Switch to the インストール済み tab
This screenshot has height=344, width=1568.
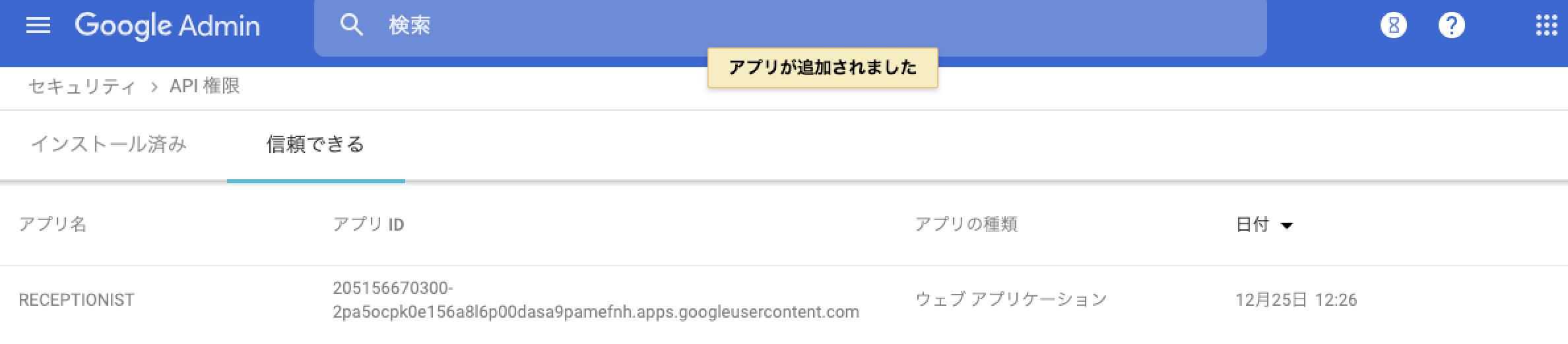[109, 144]
